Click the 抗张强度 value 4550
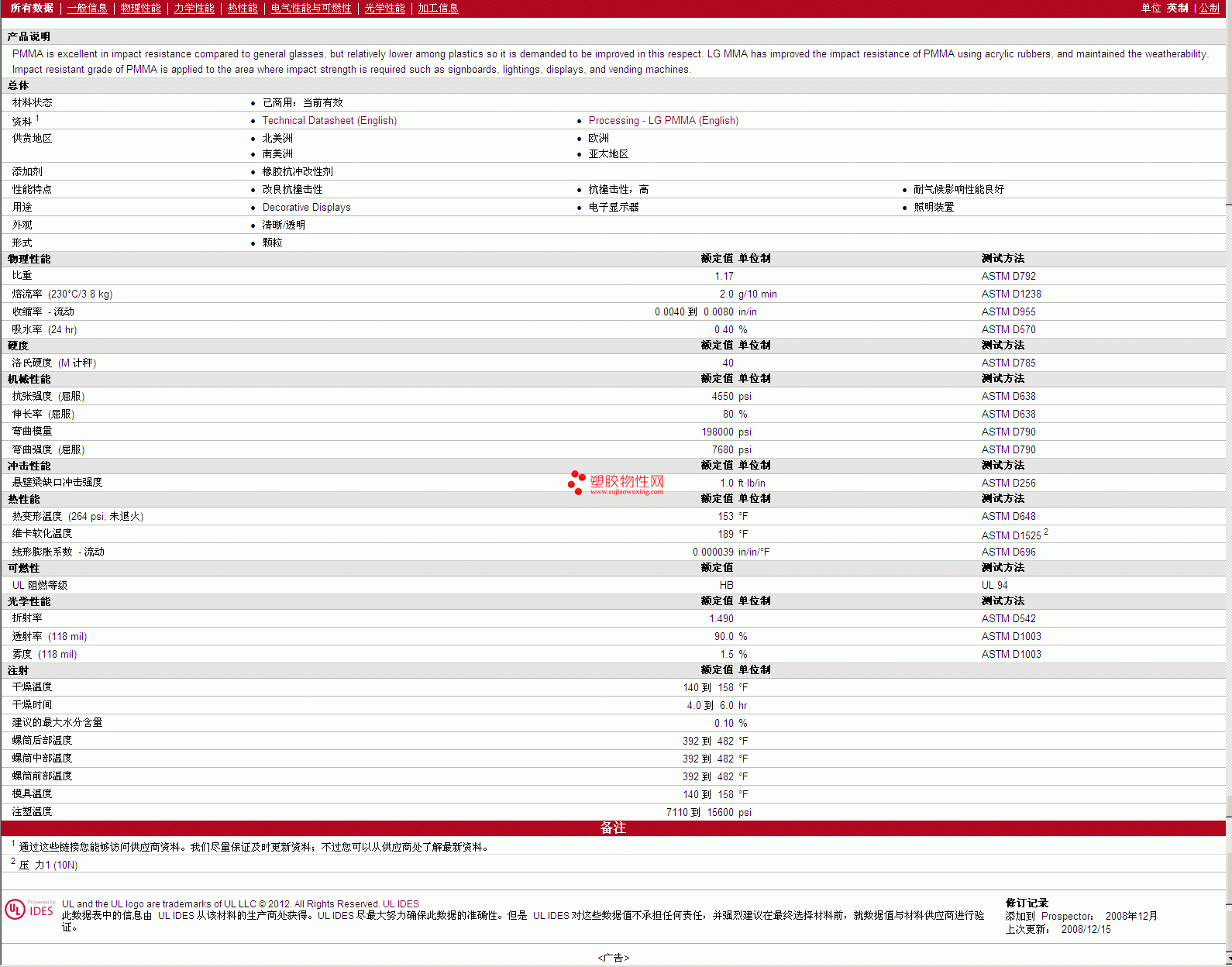Image resolution: width=1232 pixels, height=967 pixels. tap(722, 396)
